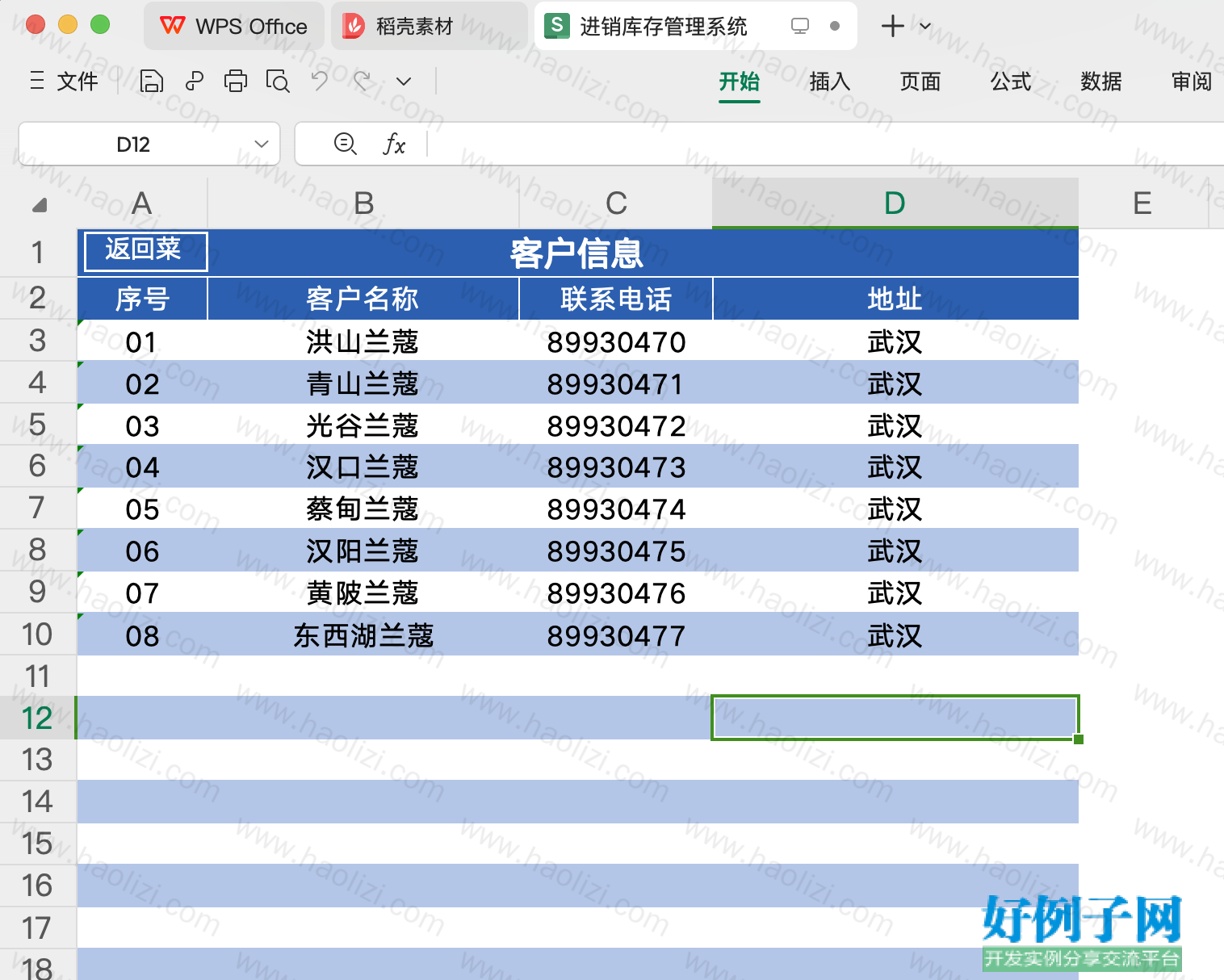Click the 序号 header cell
The image size is (1224, 980).
pyautogui.click(x=142, y=299)
